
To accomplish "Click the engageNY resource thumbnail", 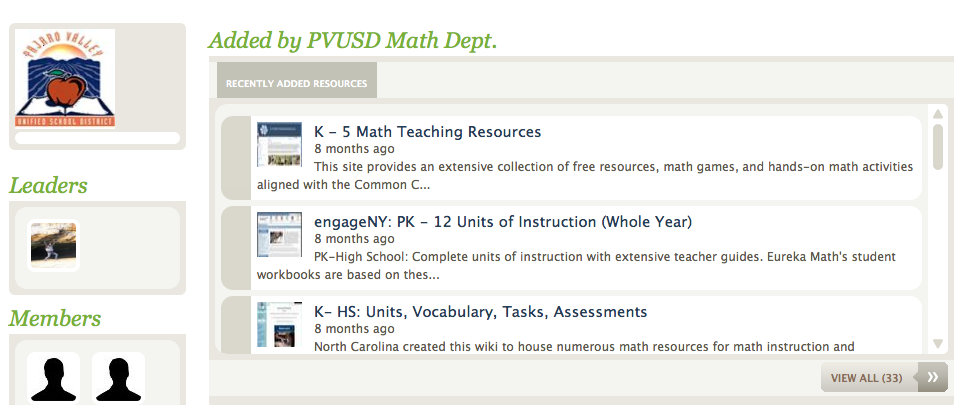I will (x=279, y=234).
